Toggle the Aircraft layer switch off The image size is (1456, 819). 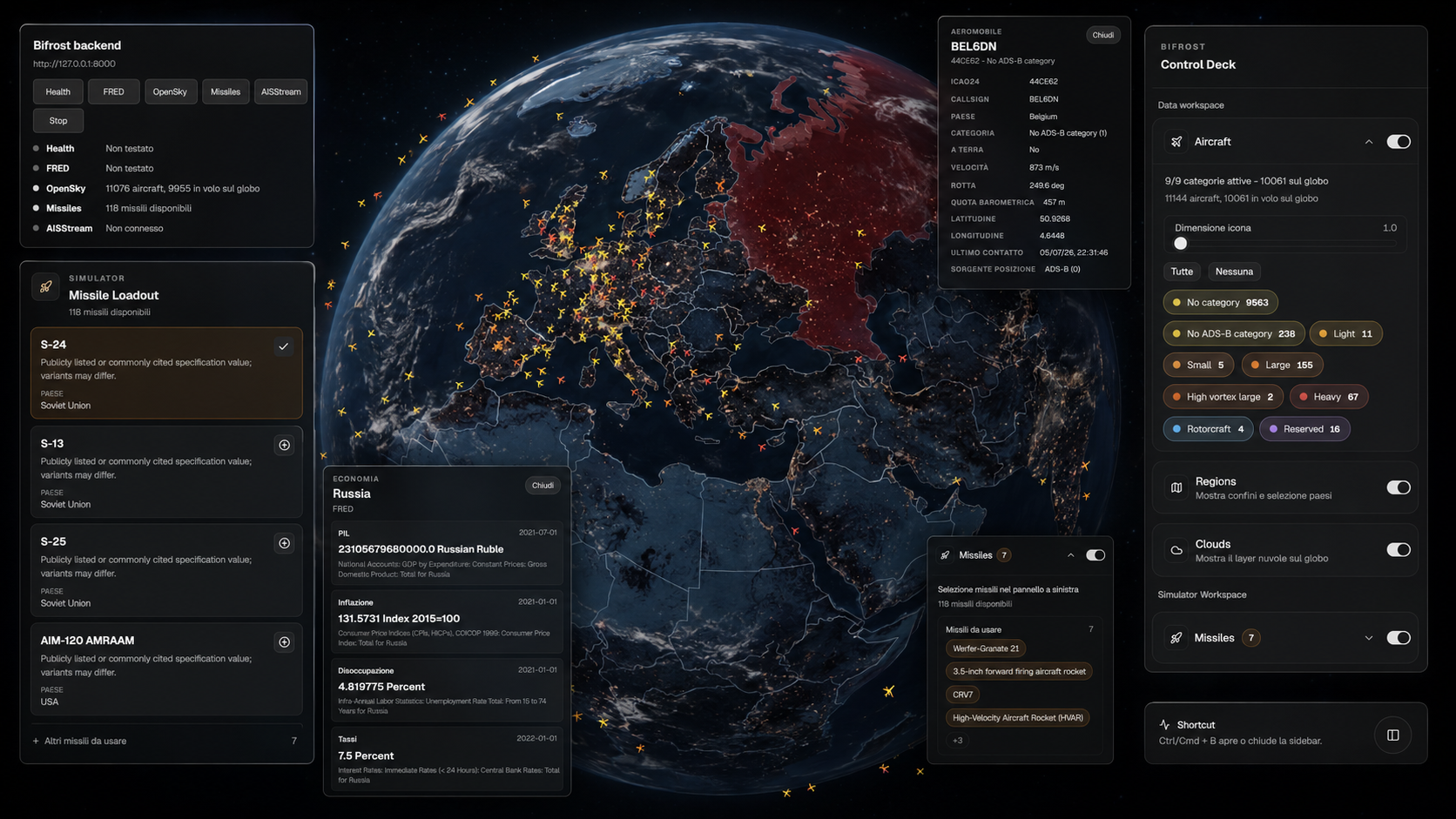coord(1398,142)
